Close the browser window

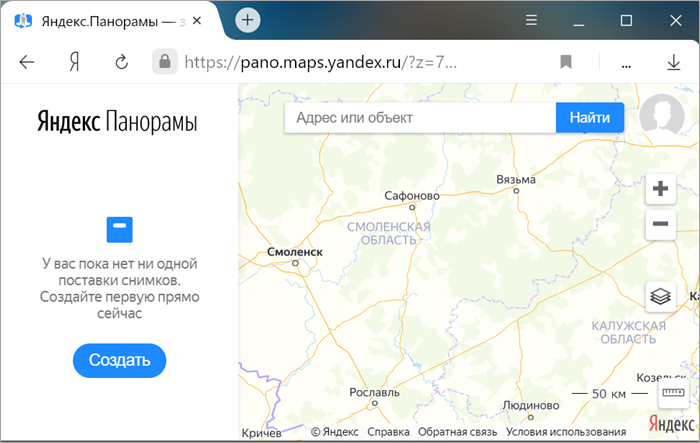point(676,21)
